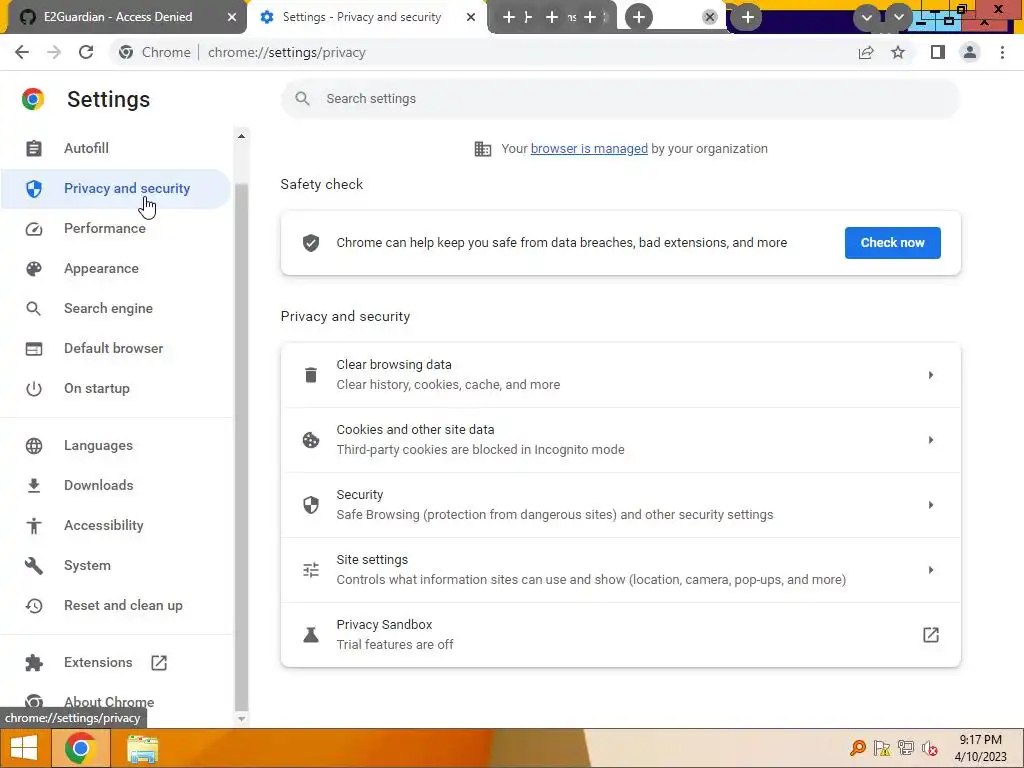Open File Explorer from the taskbar
Image resolution: width=1024 pixels, height=768 pixels.
click(142, 749)
